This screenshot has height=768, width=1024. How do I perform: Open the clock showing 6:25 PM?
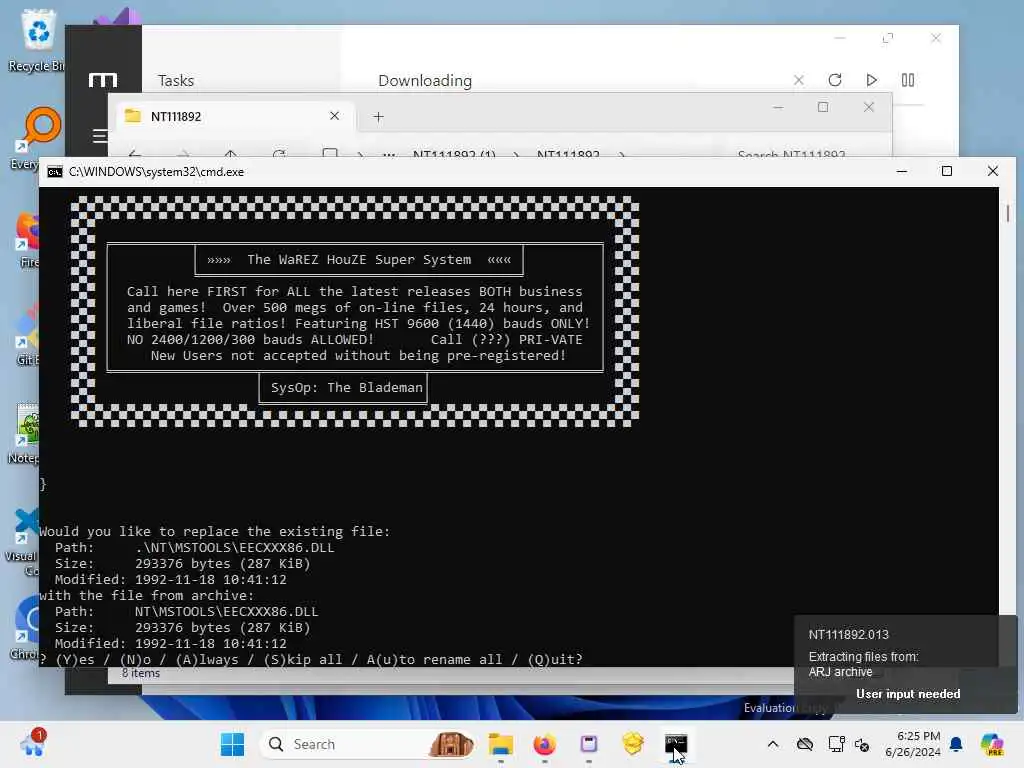tap(912, 744)
